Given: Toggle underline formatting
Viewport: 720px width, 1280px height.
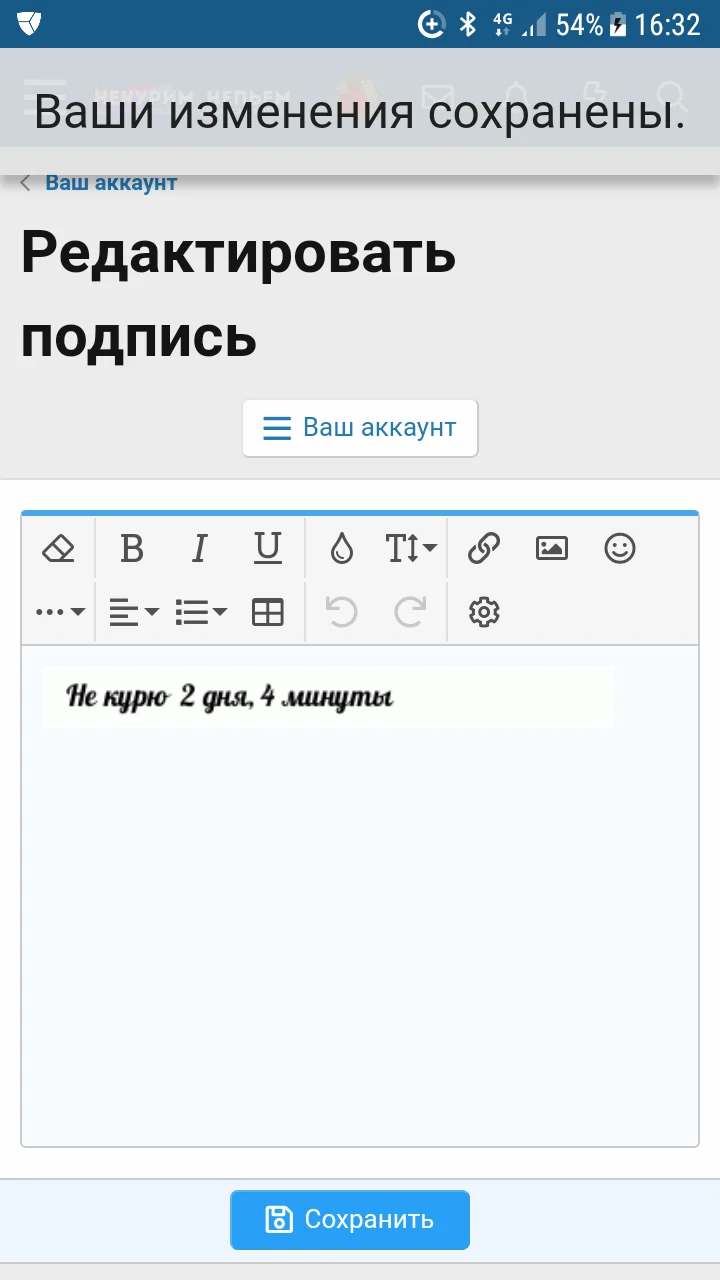Looking at the screenshot, I should [x=268, y=548].
